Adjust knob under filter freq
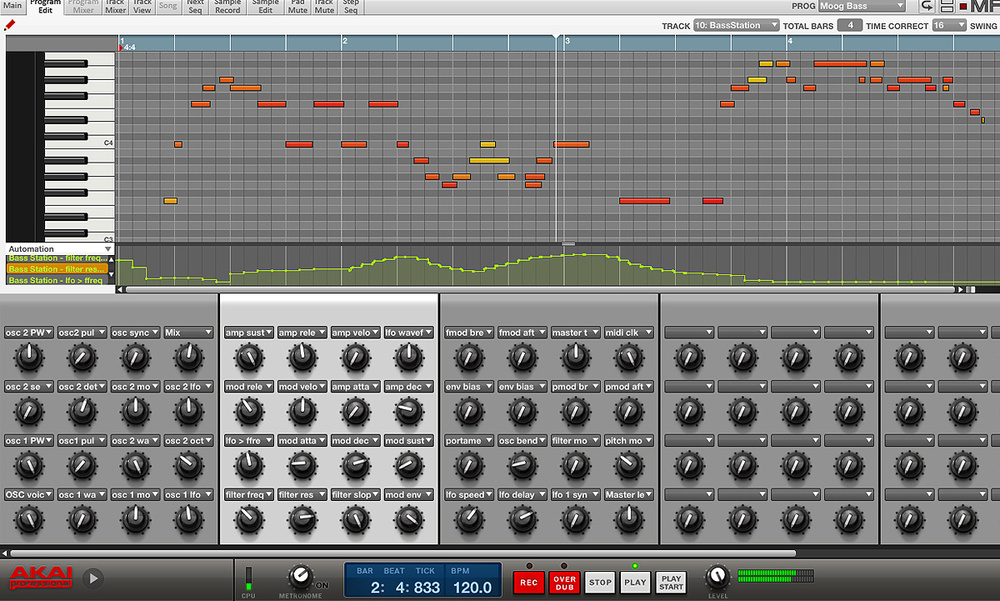 (x=249, y=520)
